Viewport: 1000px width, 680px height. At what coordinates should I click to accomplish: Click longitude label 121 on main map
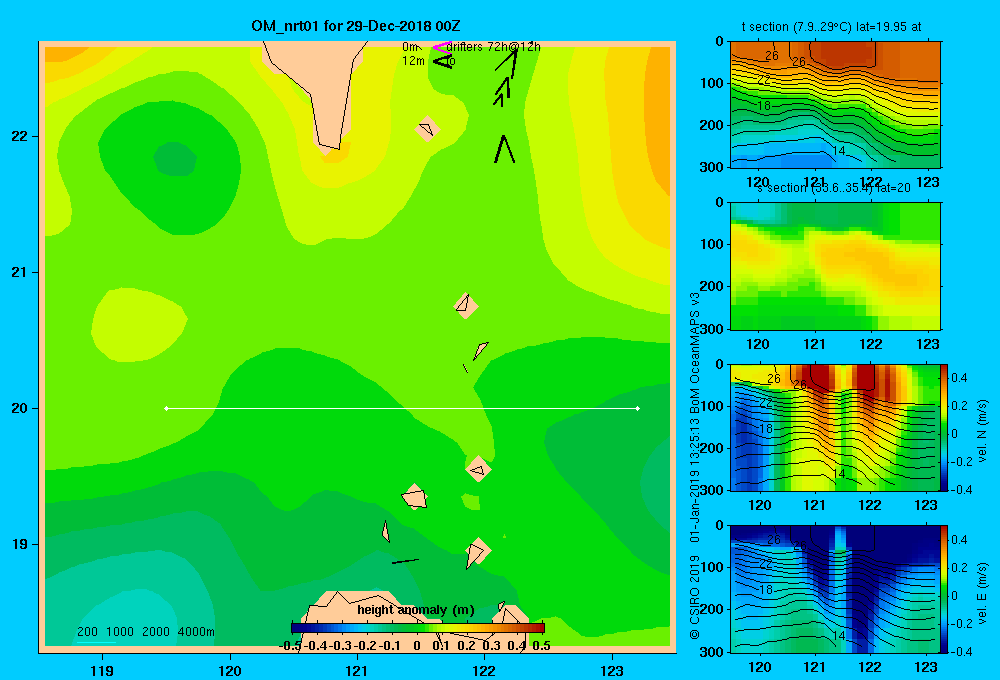pyautogui.click(x=357, y=670)
